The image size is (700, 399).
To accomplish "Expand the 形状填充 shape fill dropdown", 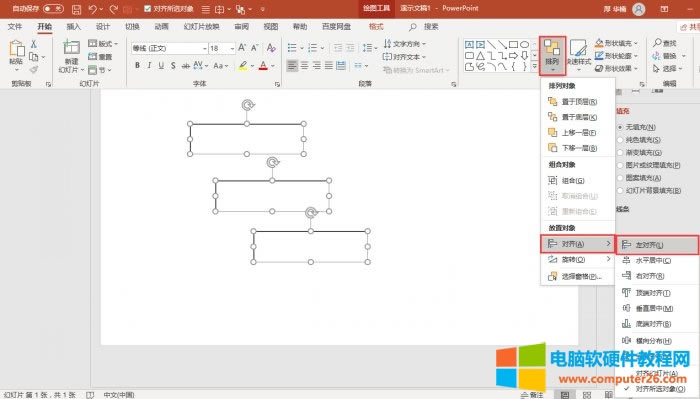I will click(636, 43).
